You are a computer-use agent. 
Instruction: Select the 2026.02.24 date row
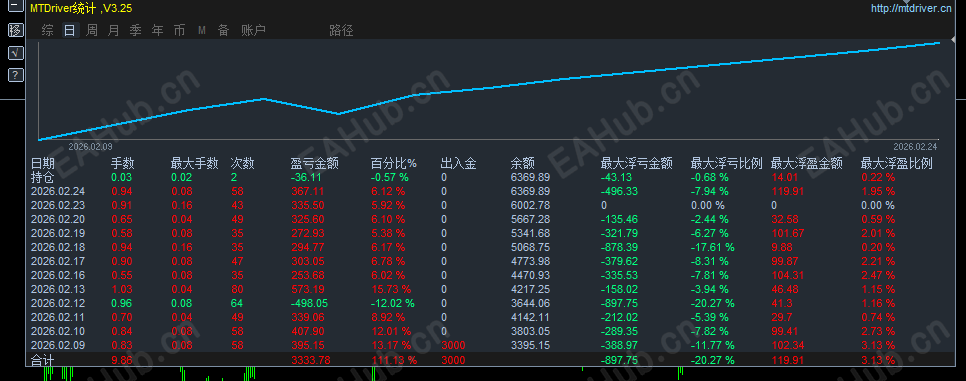[58, 191]
